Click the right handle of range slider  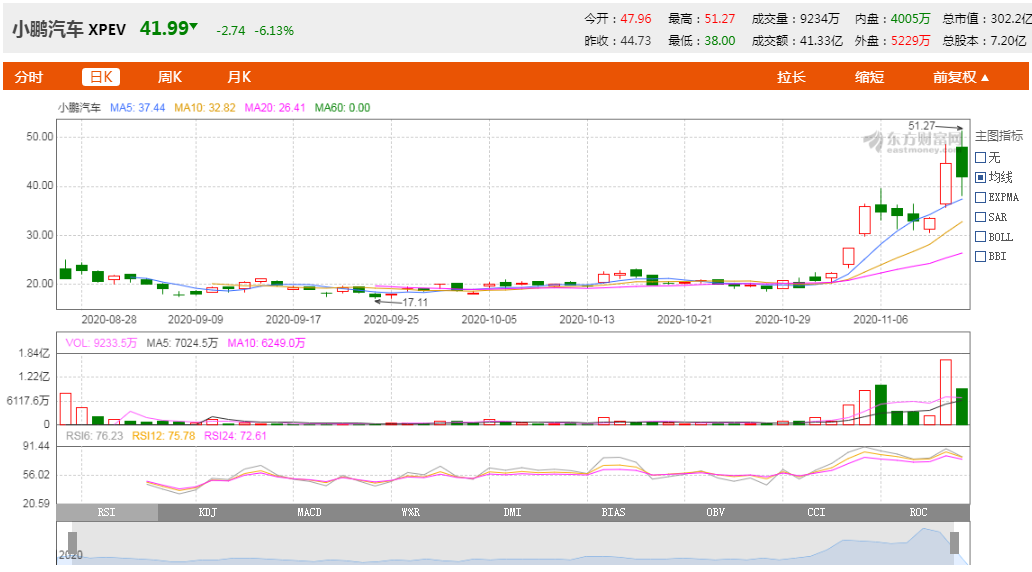pos(955,543)
